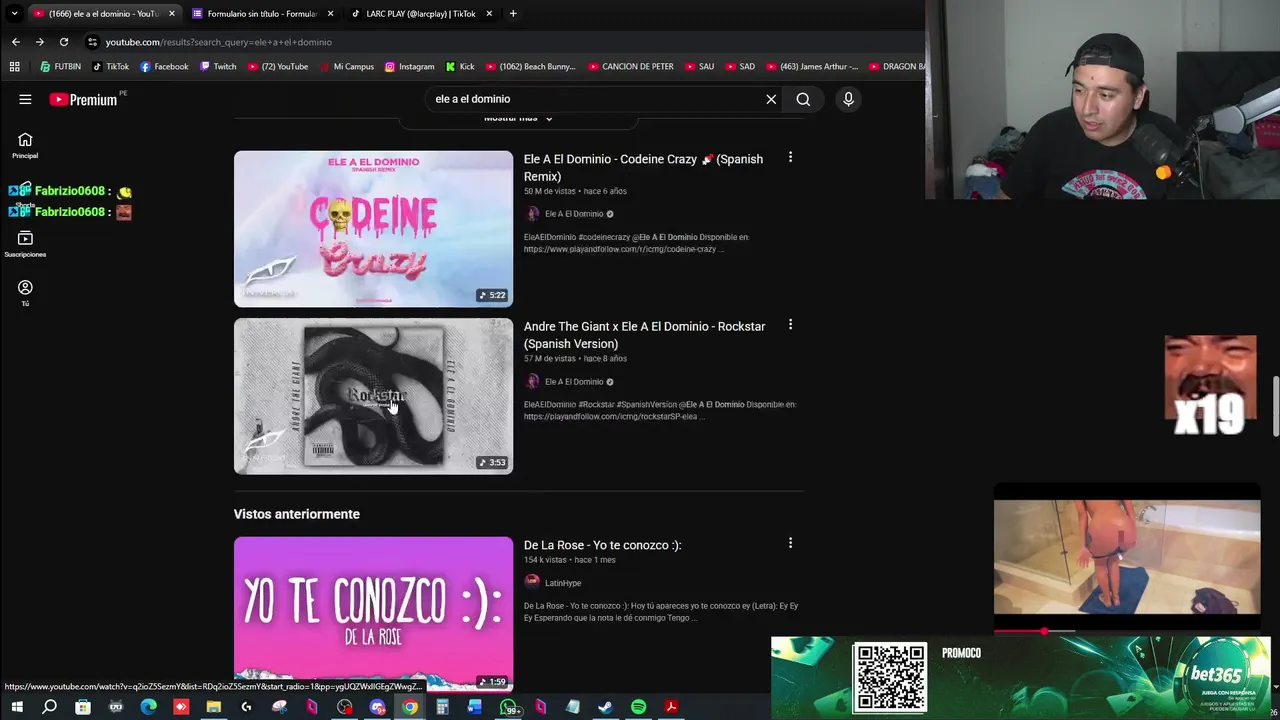Activate voice search microphone button
Image resolution: width=1280 pixels, height=720 pixels.
[x=848, y=99]
